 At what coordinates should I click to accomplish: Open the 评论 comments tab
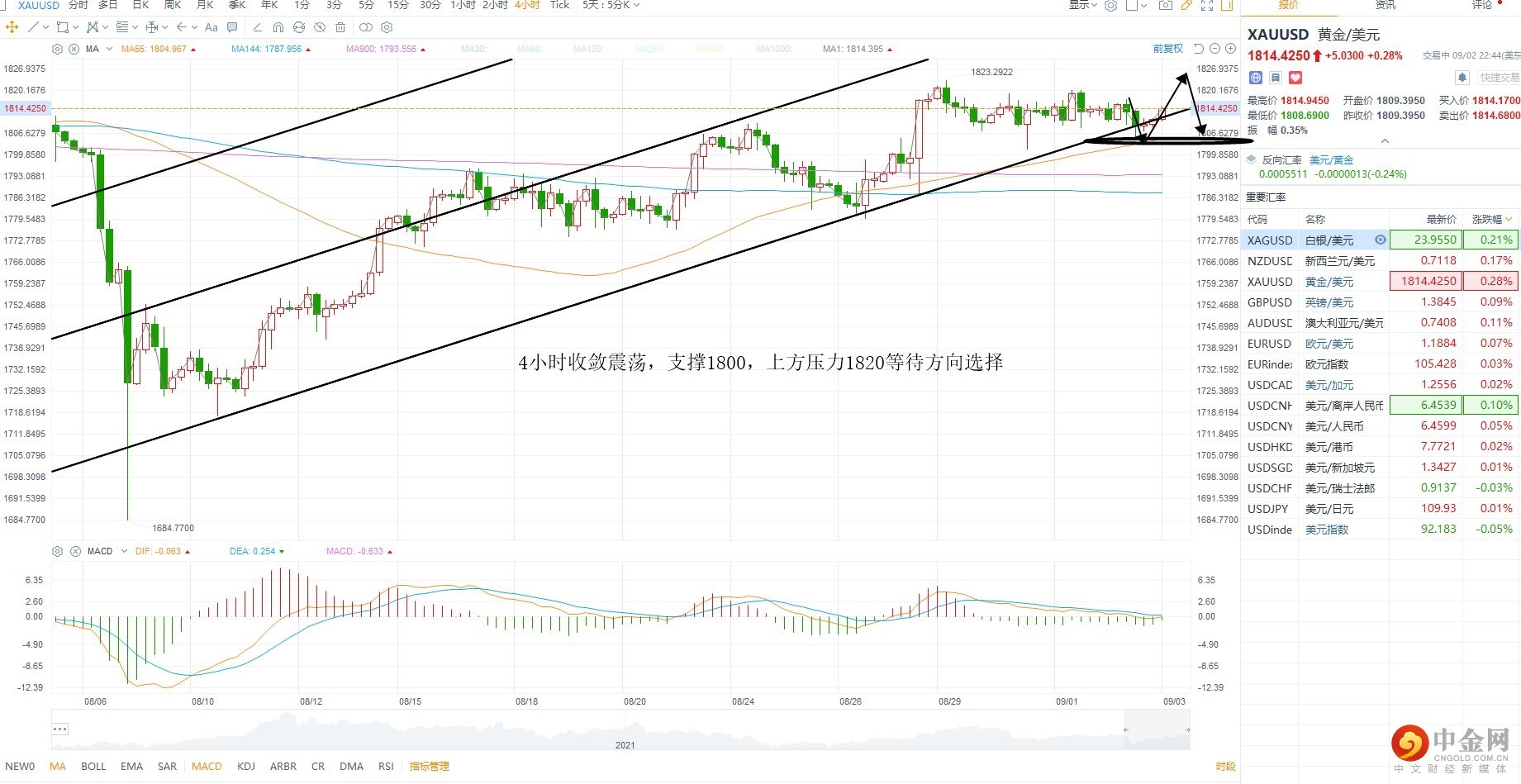tap(1481, 5)
